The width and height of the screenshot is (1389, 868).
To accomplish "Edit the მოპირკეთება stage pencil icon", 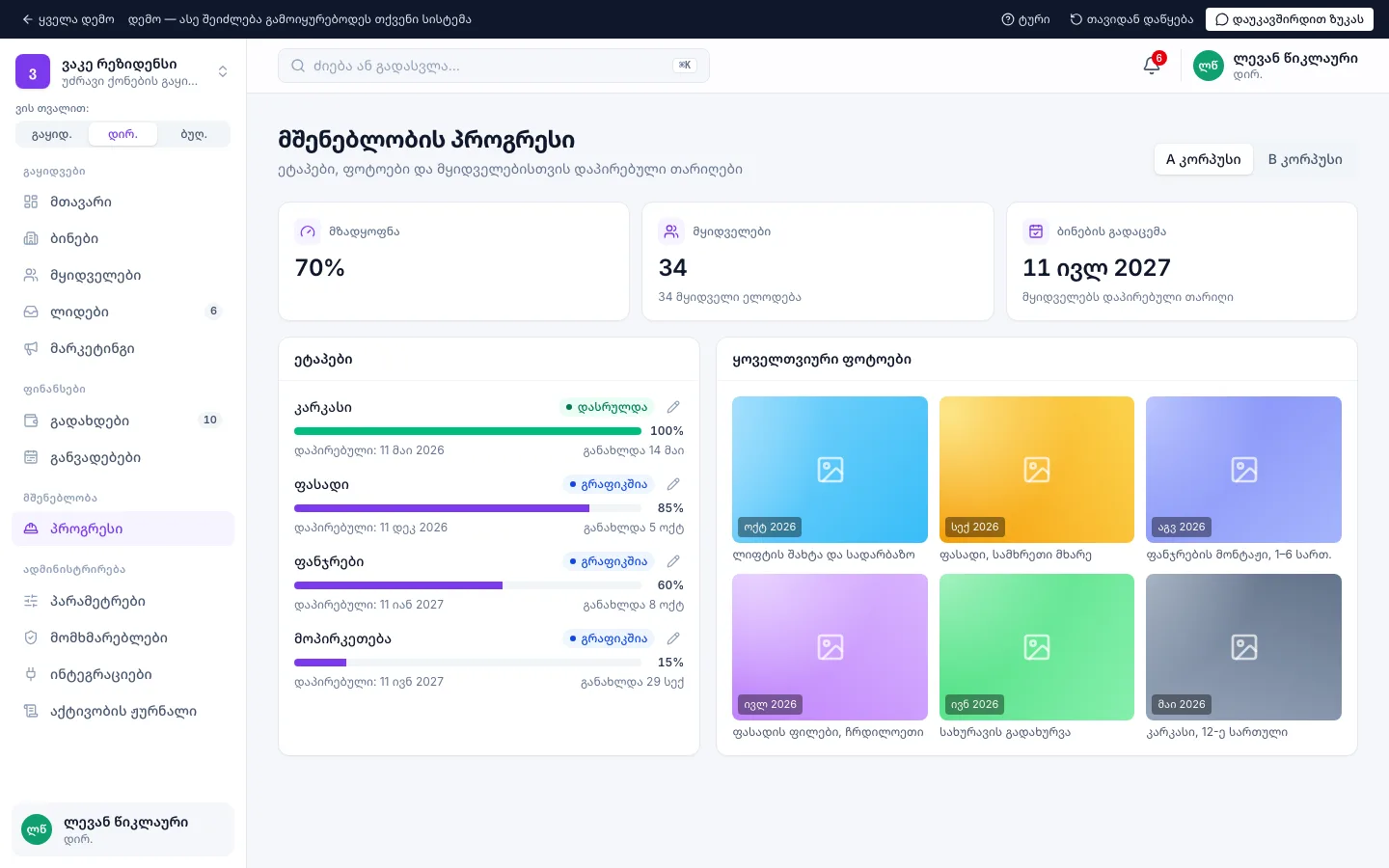I will tap(673, 638).
